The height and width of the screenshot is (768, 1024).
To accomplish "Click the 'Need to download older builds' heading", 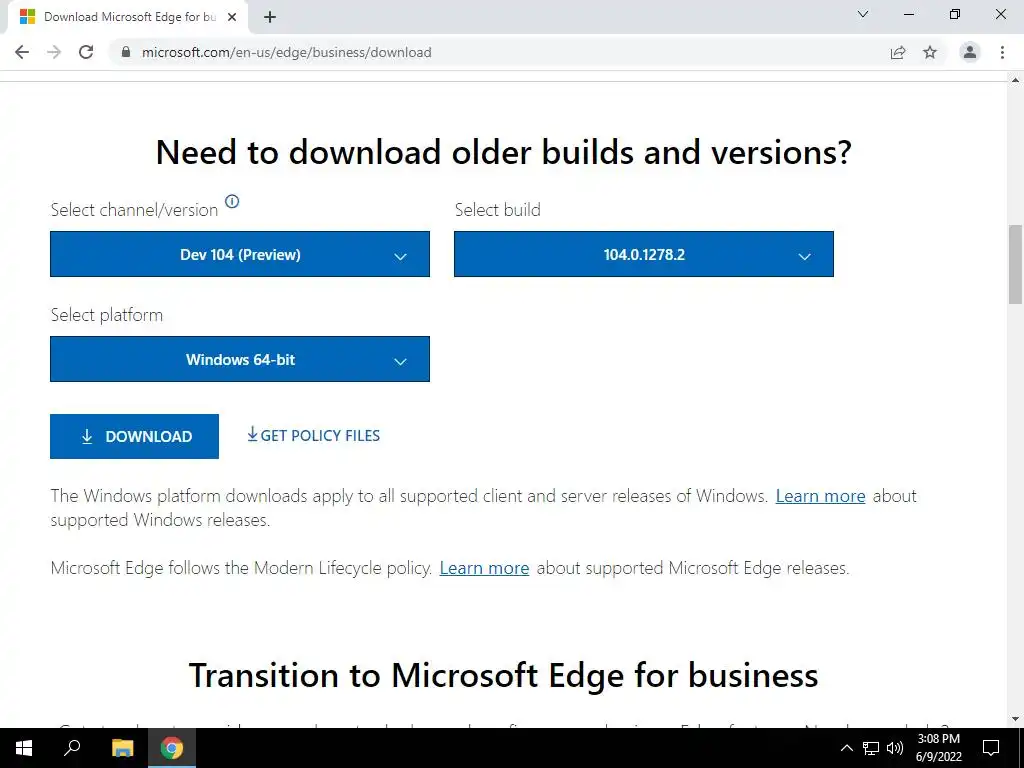I will coord(504,152).
